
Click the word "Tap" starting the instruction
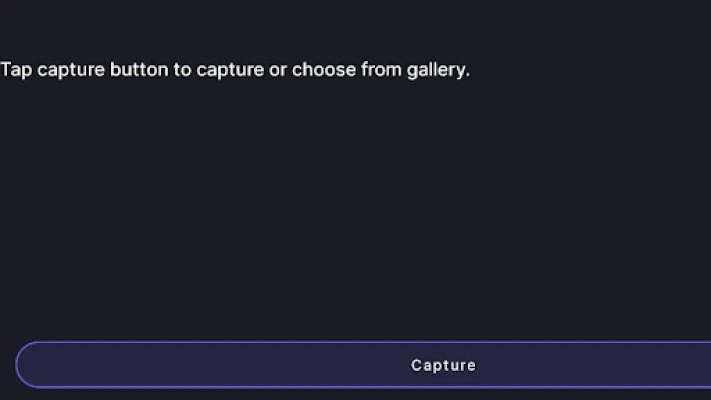pyautogui.click(x=15, y=70)
